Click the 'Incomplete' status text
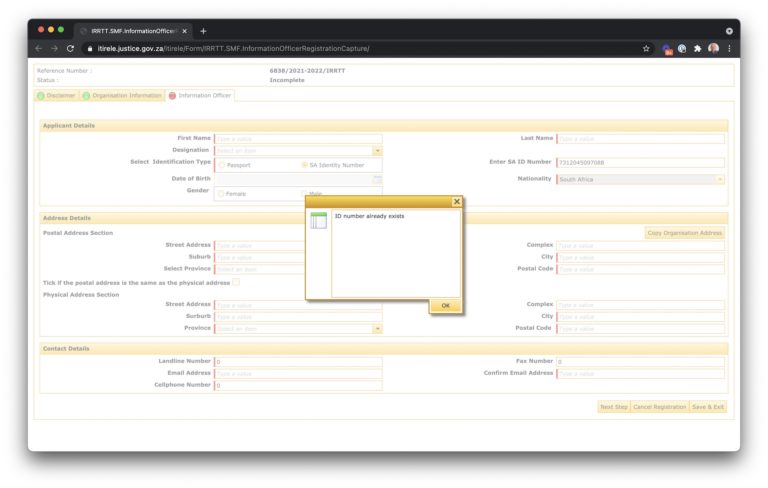This screenshot has width=768, height=488. point(287,80)
